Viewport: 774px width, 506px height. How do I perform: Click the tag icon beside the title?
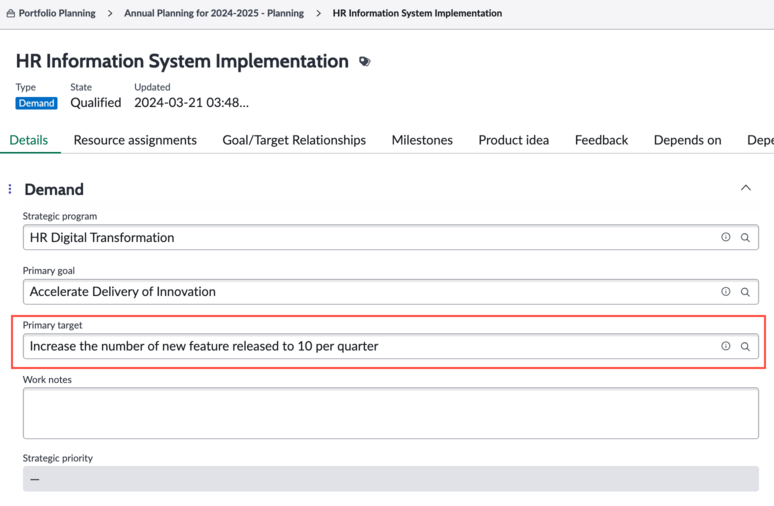365,62
